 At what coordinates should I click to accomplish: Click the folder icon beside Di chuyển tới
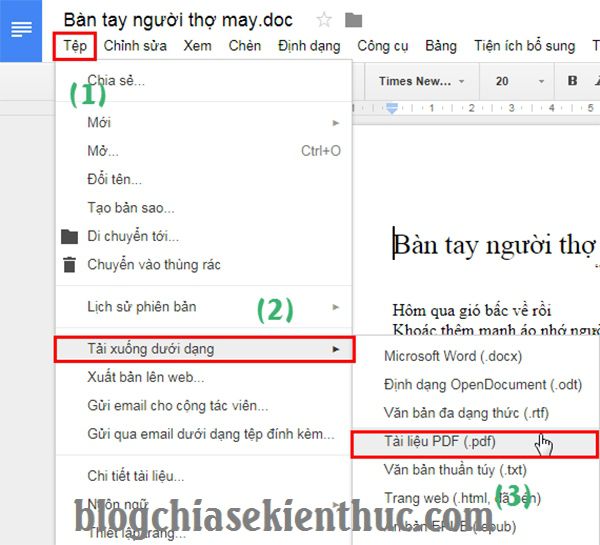pyautogui.click(x=70, y=237)
